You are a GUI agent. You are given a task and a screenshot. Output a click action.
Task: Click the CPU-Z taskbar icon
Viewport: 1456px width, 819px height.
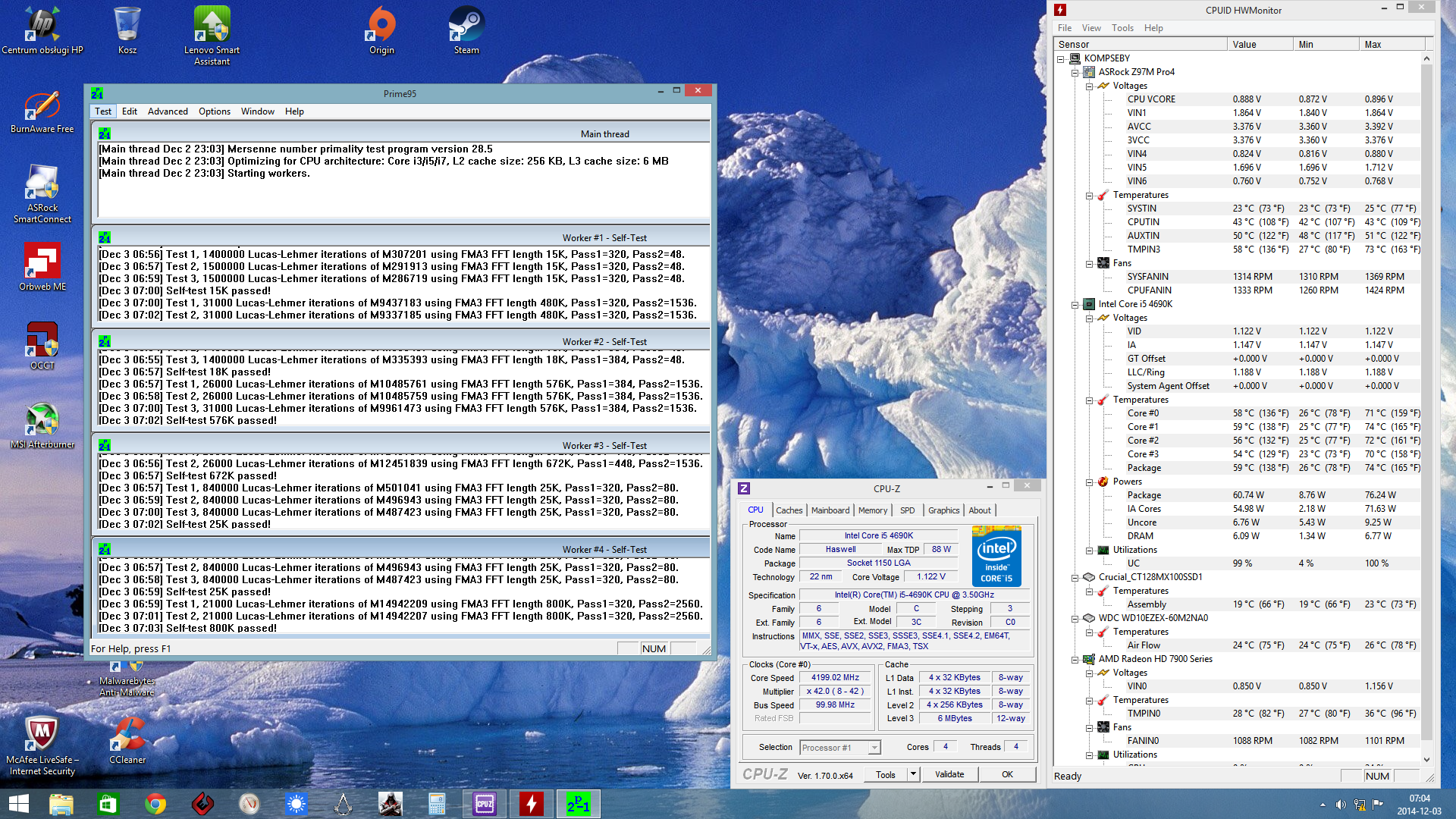point(485,803)
